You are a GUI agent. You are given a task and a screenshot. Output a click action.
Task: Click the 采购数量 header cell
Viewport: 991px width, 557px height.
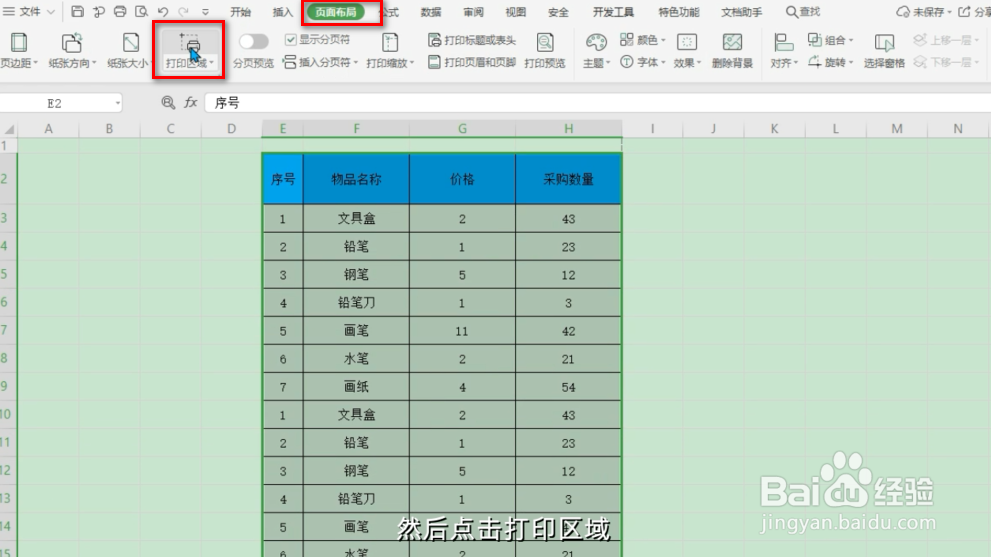[568, 179]
